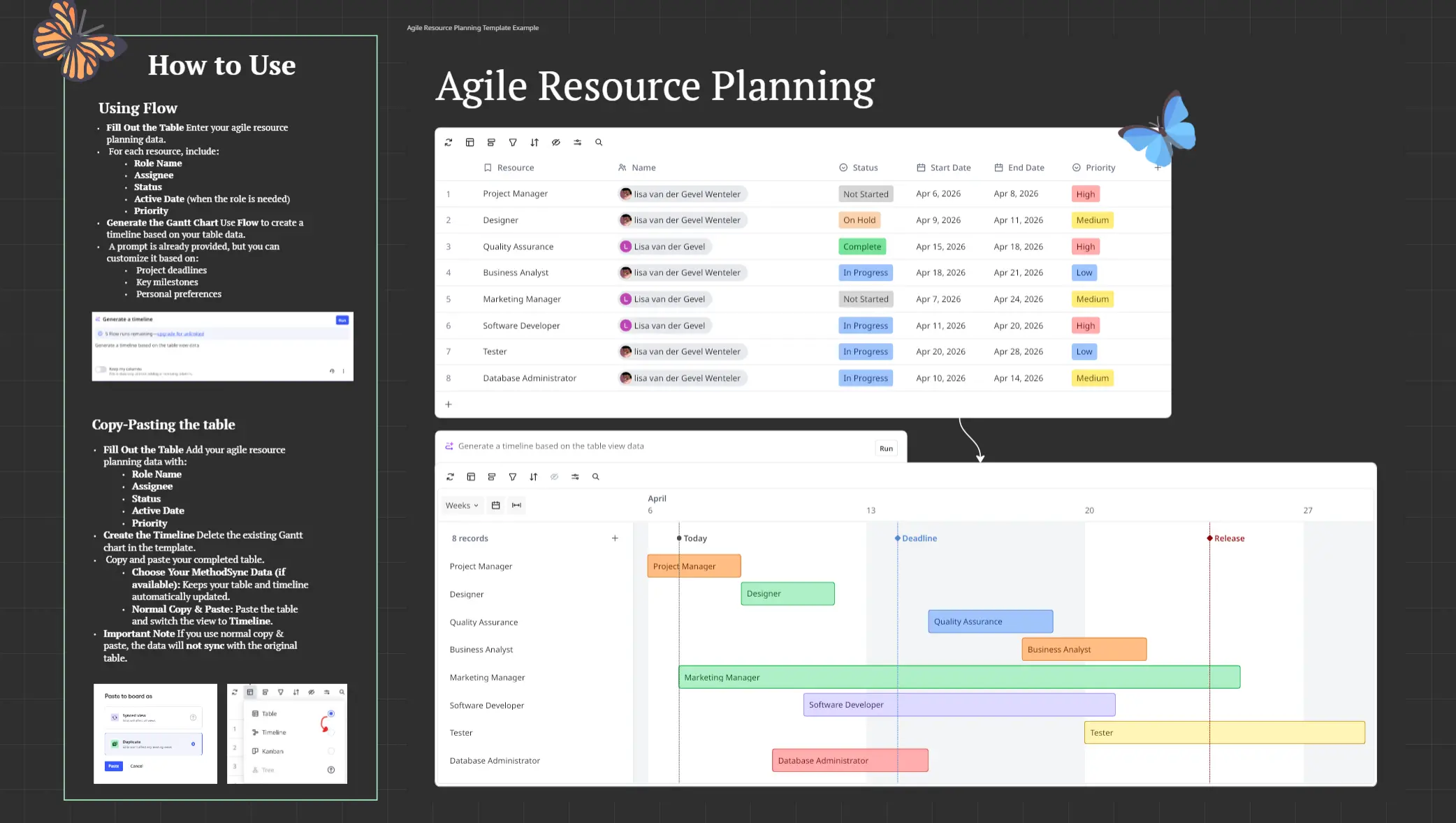Click the On Hold status chip for Designer
The width and height of the screenshot is (1456, 823).
(859, 219)
